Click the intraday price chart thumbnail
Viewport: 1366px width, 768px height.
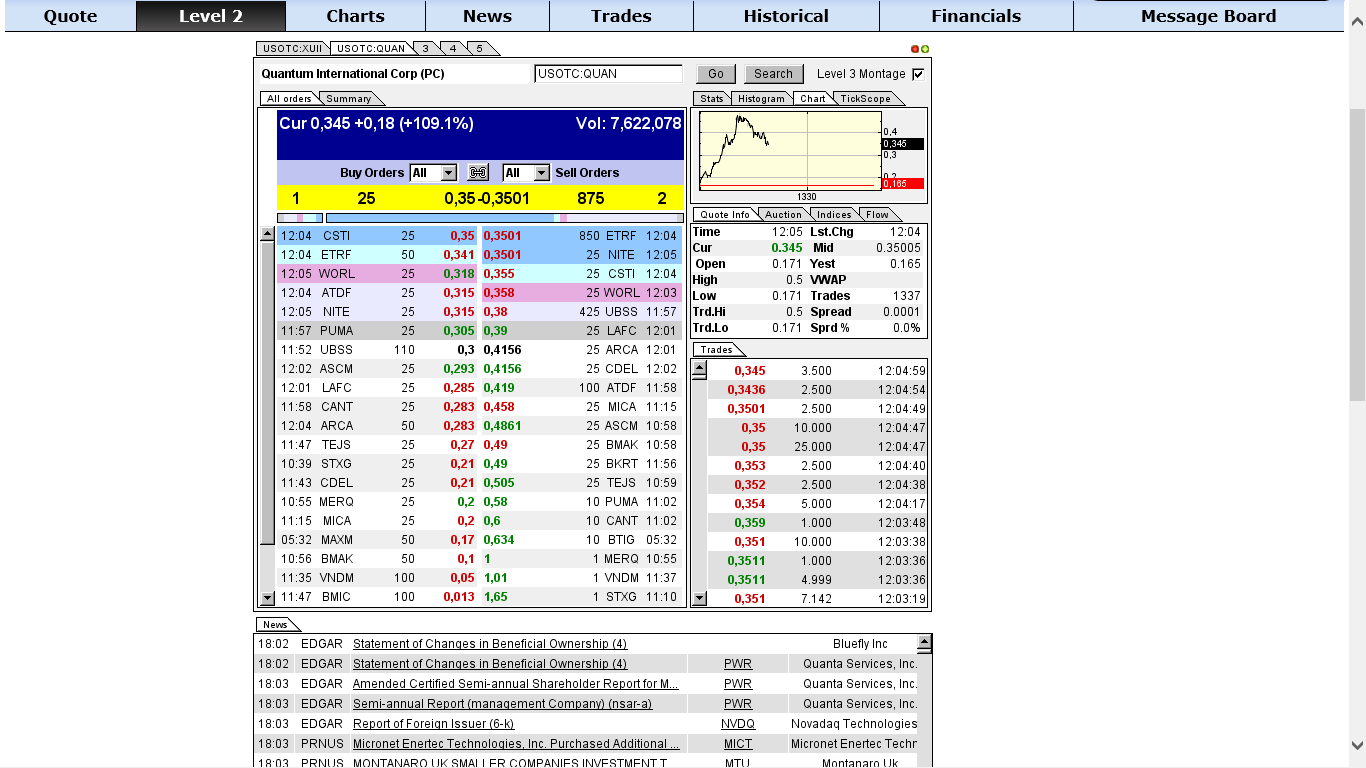click(790, 150)
